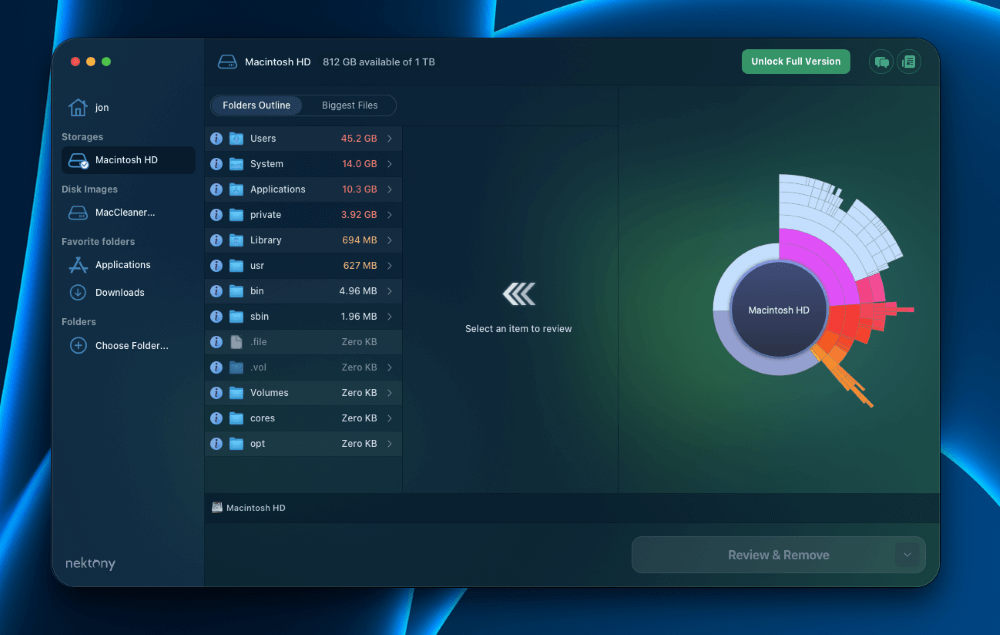Click the System size value 14.0 GB
Screen dimensions: 1000x635
[359, 164]
